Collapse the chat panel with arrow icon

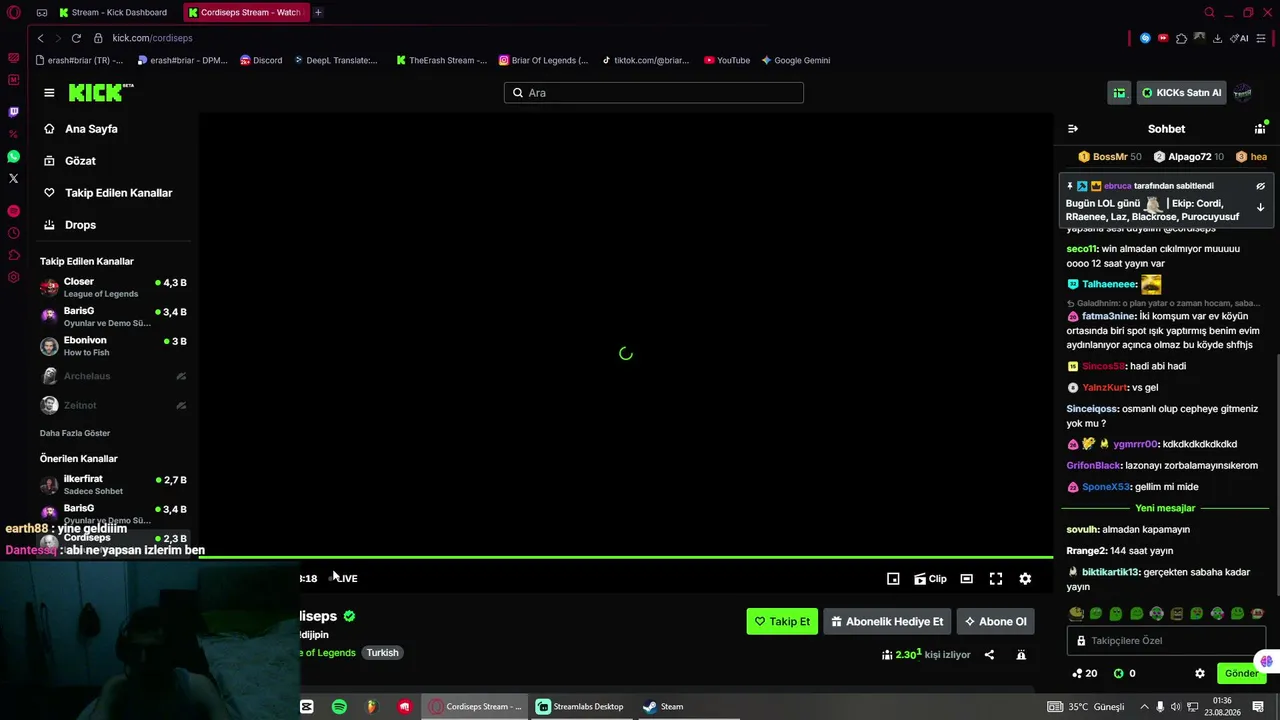click(x=1073, y=129)
